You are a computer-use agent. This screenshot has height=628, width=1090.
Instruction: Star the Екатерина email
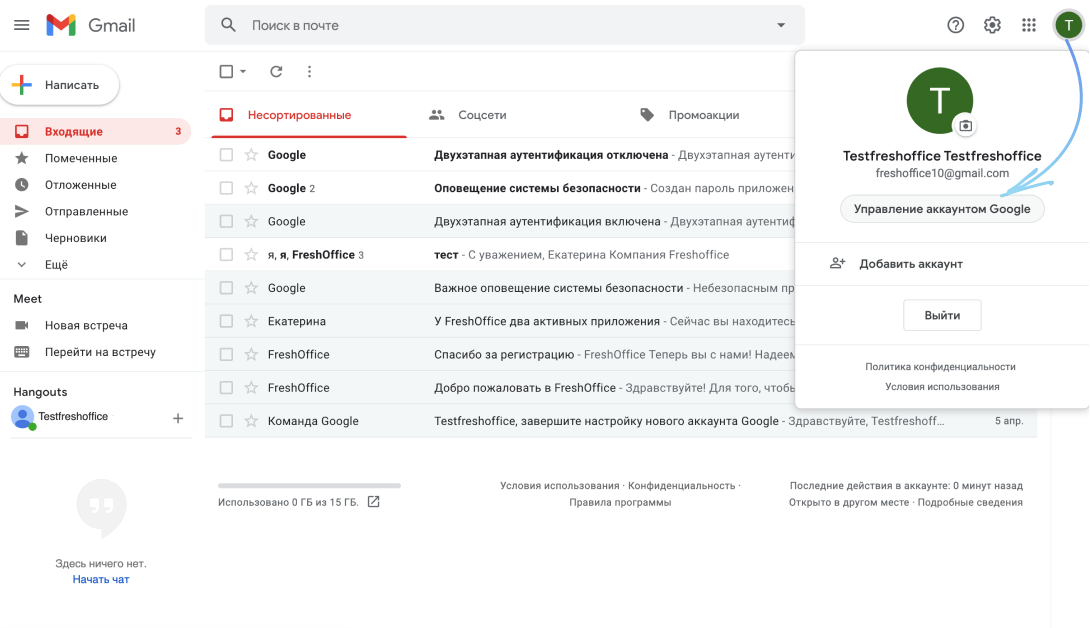pos(251,321)
